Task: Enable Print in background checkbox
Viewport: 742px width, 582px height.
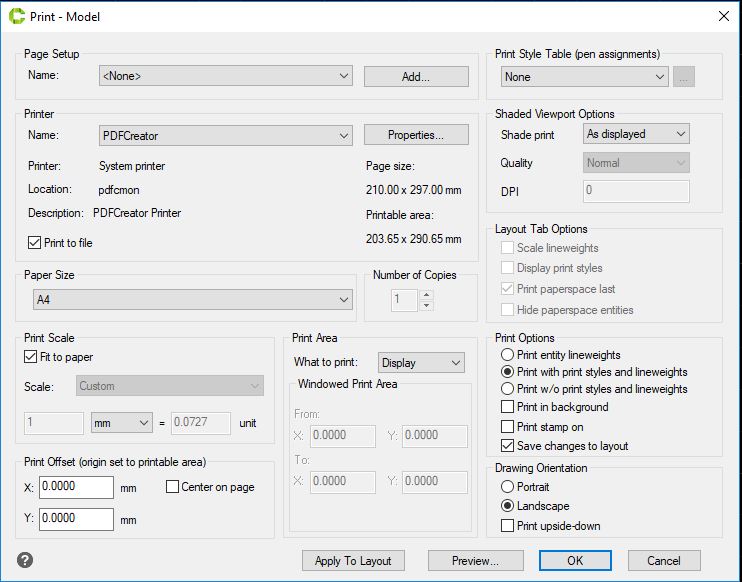Action: coord(508,407)
